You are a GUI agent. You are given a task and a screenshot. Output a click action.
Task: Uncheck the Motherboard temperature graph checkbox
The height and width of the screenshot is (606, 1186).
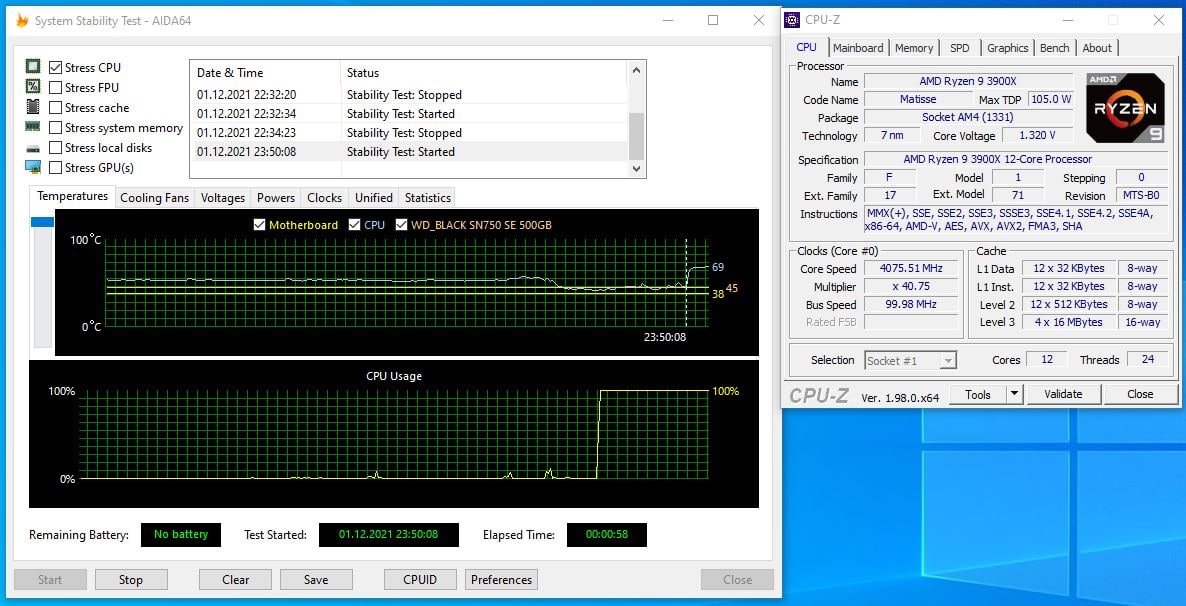(259, 225)
